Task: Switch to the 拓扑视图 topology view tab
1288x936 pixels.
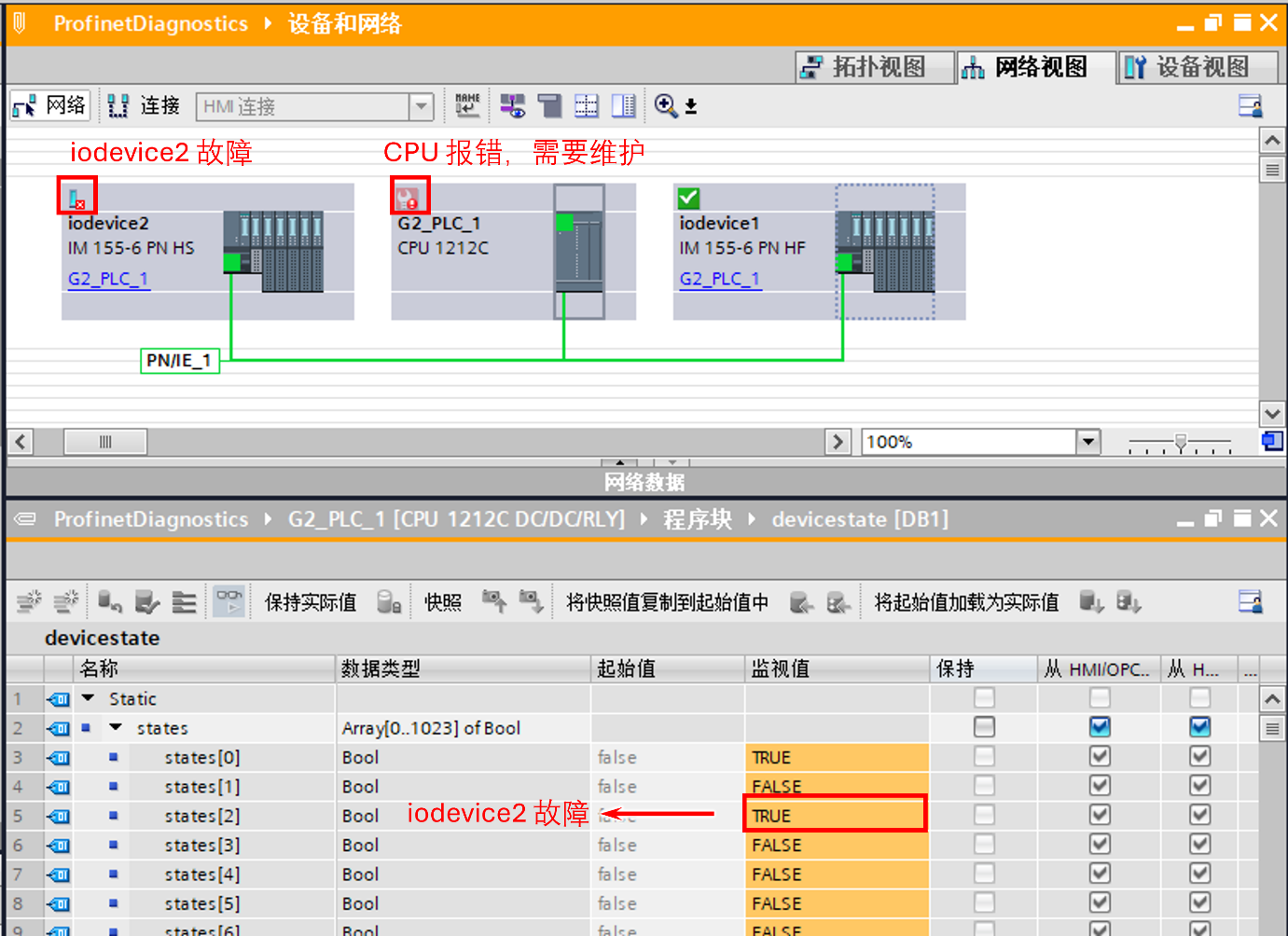Action: pos(873,66)
